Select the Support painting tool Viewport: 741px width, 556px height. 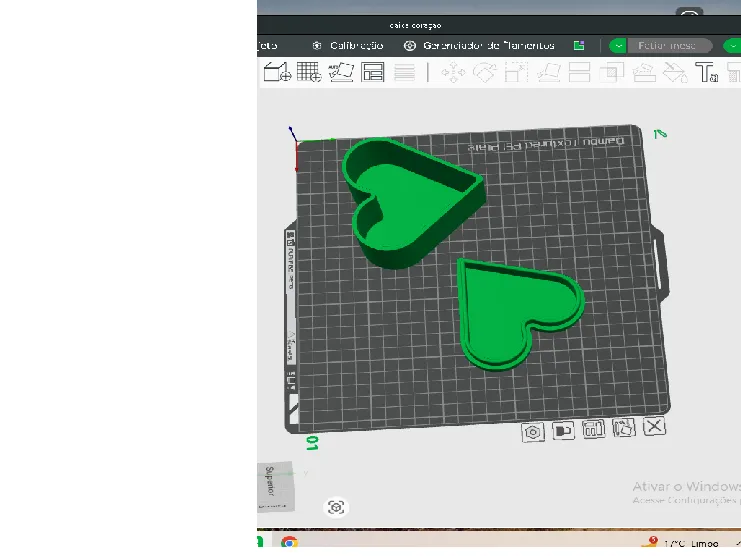click(x=644, y=73)
